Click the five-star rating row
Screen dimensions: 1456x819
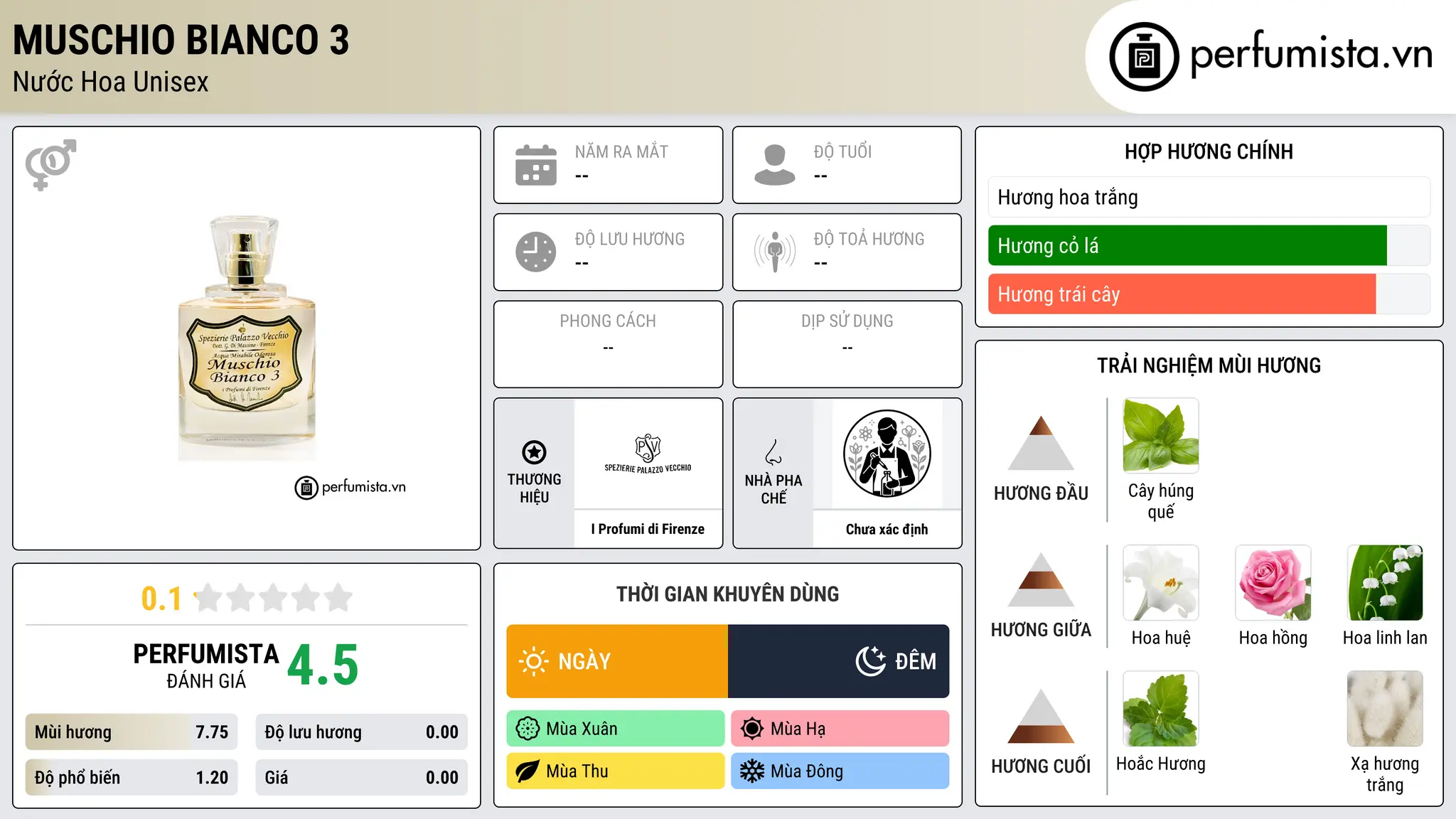pyautogui.click(x=274, y=598)
